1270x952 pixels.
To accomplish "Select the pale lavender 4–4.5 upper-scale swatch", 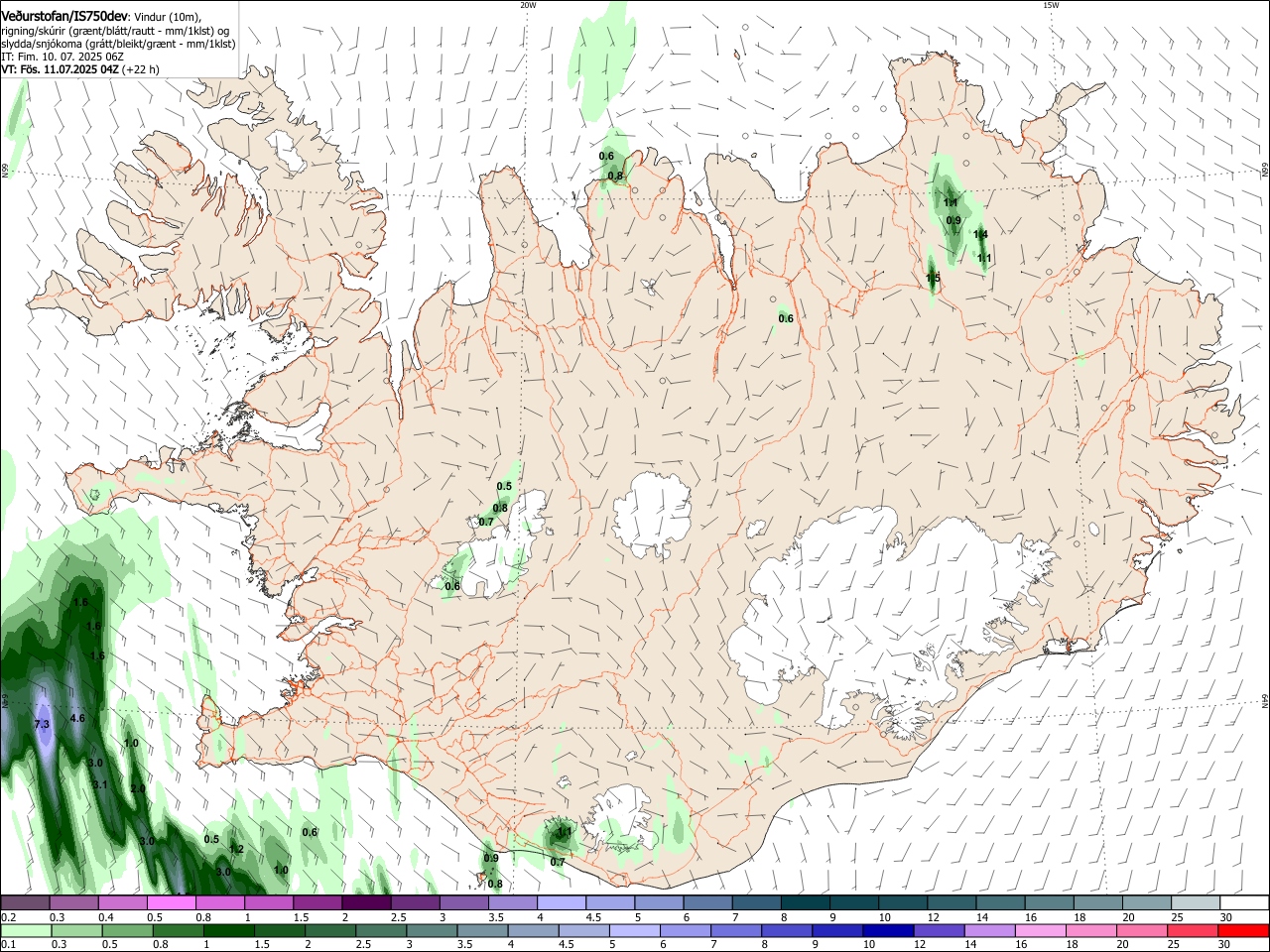I will click(562, 902).
